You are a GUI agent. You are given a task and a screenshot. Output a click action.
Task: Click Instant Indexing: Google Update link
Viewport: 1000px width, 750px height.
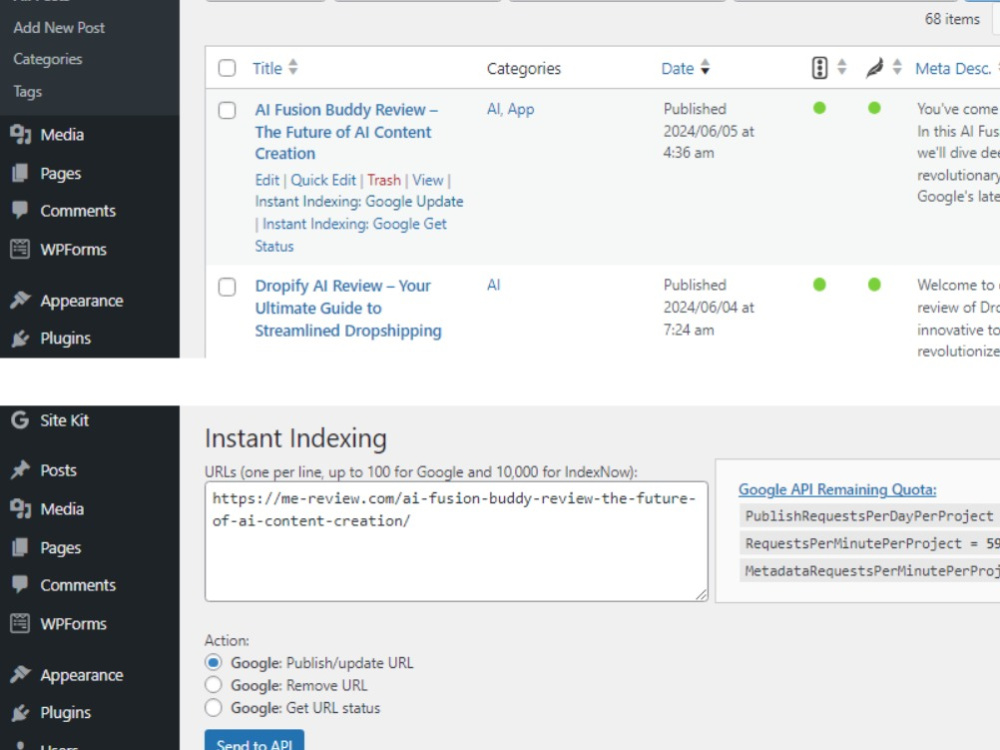point(359,202)
